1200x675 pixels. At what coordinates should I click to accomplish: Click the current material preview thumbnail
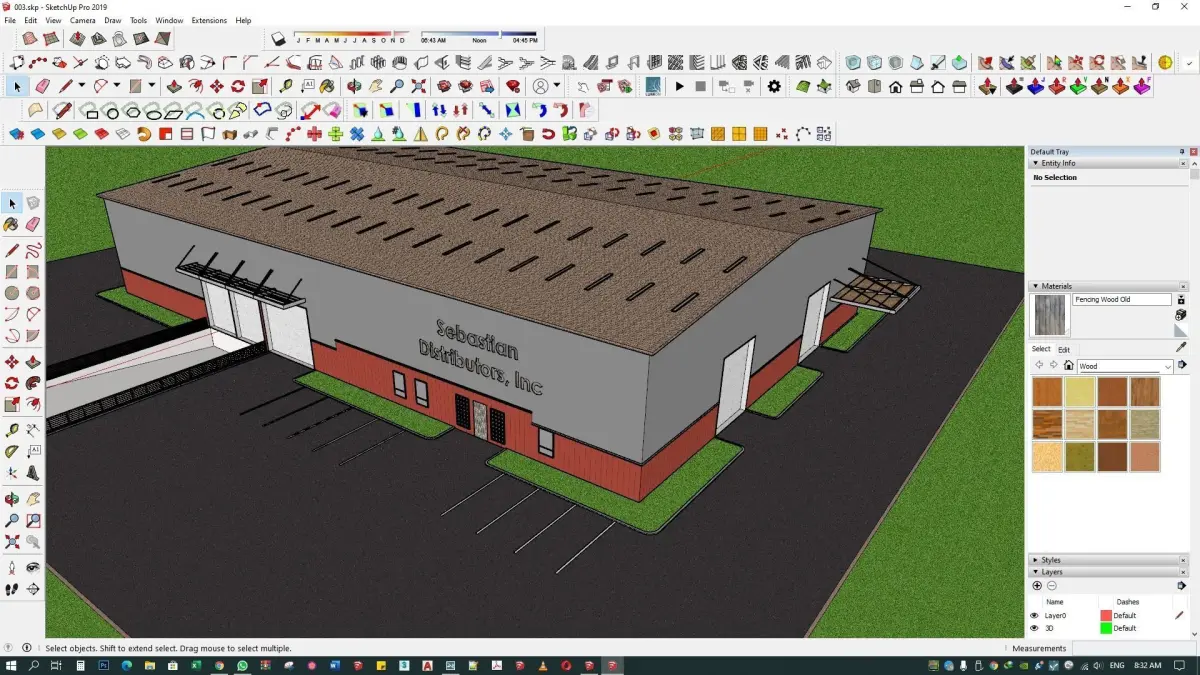point(1050,315)
